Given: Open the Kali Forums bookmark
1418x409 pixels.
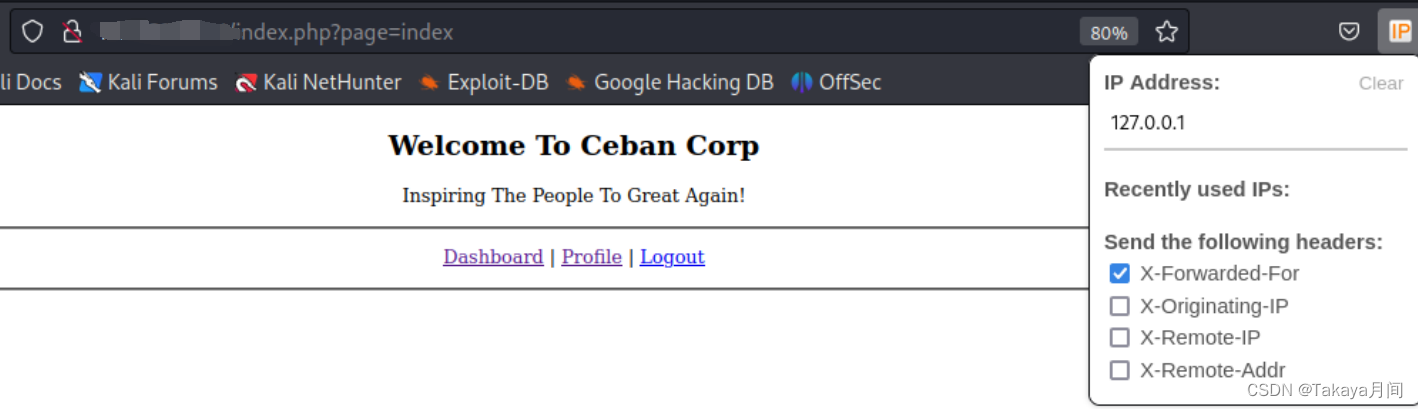Looking at the screenshot, I should click(148, 82).
